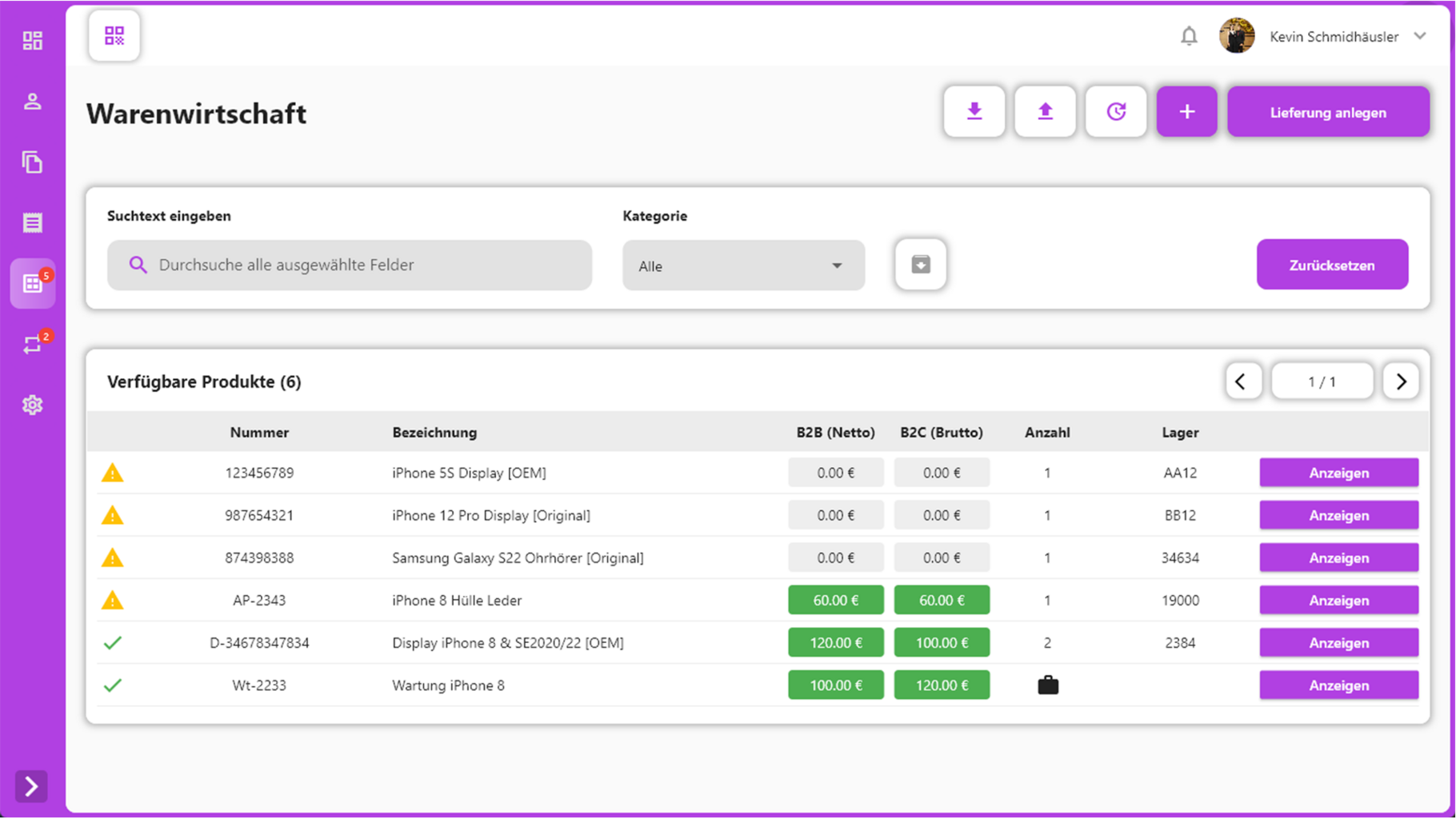Screen dimensions: 1456x819
Task: Click the upload import icon button
Action: (1045, 112)
